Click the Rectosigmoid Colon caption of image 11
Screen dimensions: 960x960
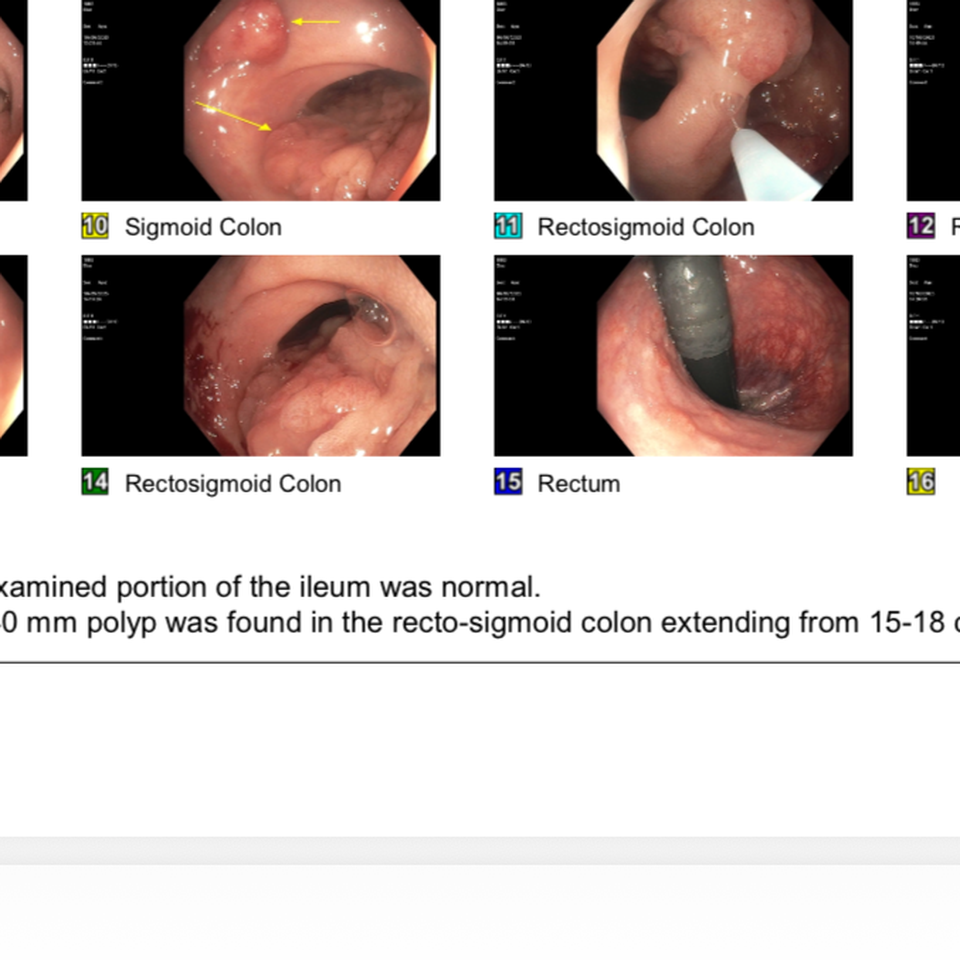pyautogui.click(x=646, y=227)
